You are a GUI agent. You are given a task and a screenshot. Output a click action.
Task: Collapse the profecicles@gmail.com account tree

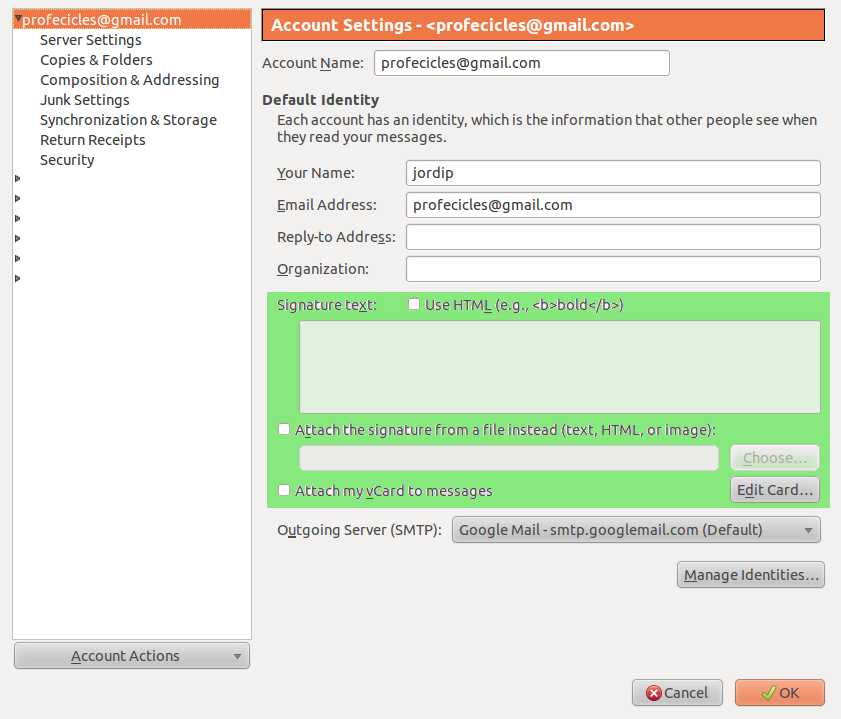(x=17, y=20)
